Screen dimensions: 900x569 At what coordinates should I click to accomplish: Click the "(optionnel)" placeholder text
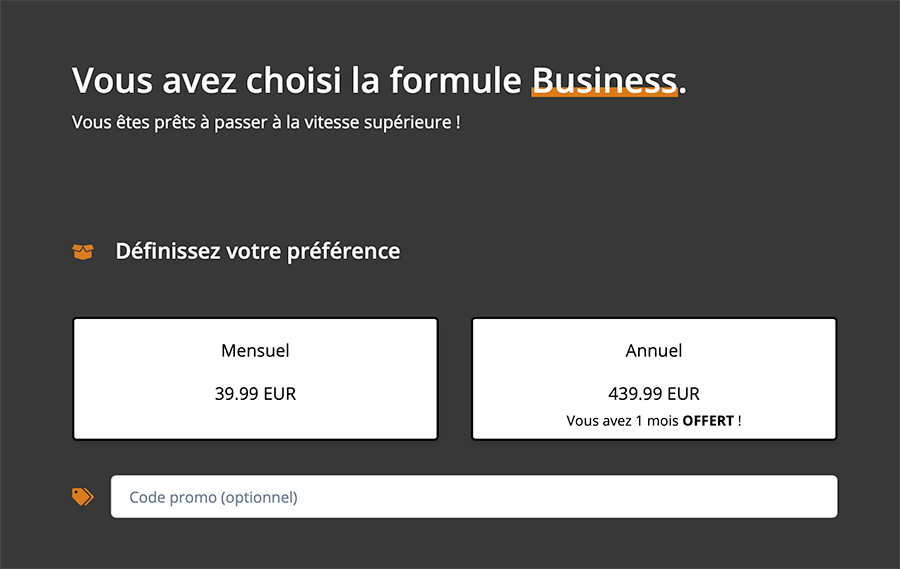coord(259,497)
